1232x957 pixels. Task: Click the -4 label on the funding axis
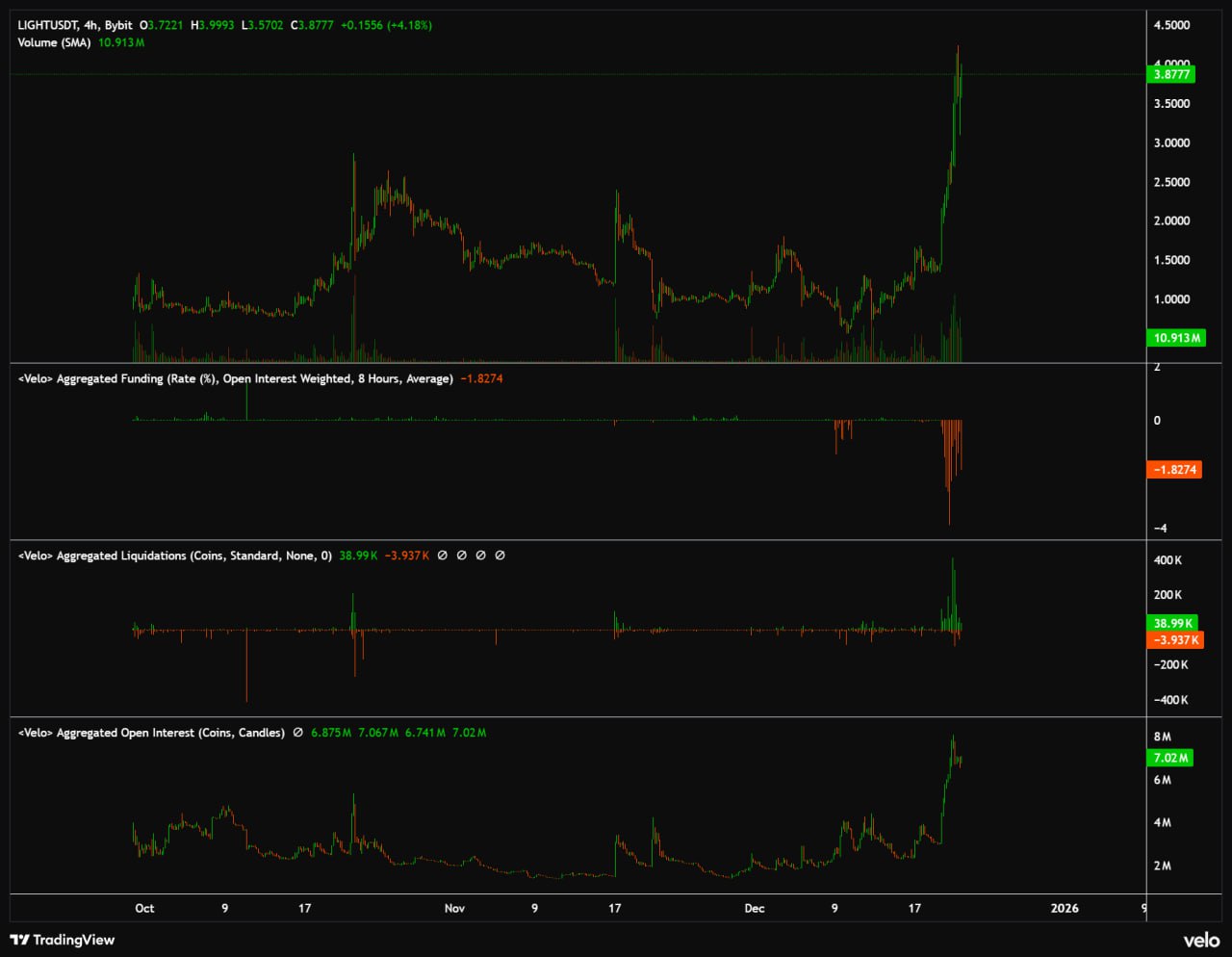1160,529
